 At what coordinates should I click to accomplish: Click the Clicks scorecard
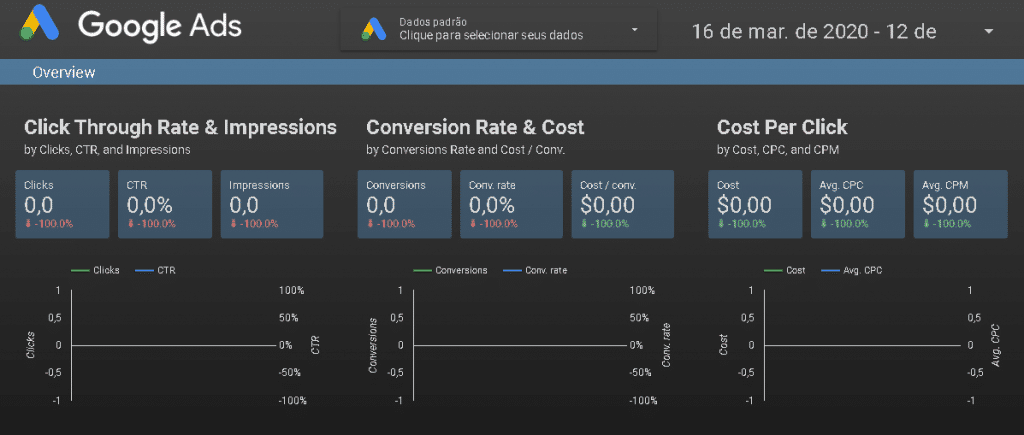tap(62, 204)
